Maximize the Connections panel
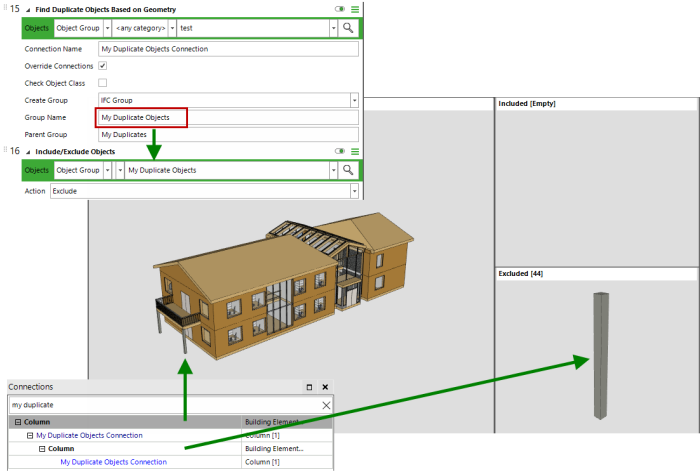The height and width of the screenshot is (472, 700). [x=309, y=387]
